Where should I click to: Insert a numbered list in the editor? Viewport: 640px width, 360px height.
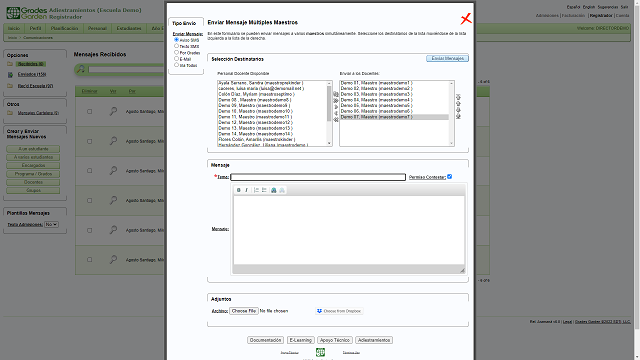pos(256,190)
